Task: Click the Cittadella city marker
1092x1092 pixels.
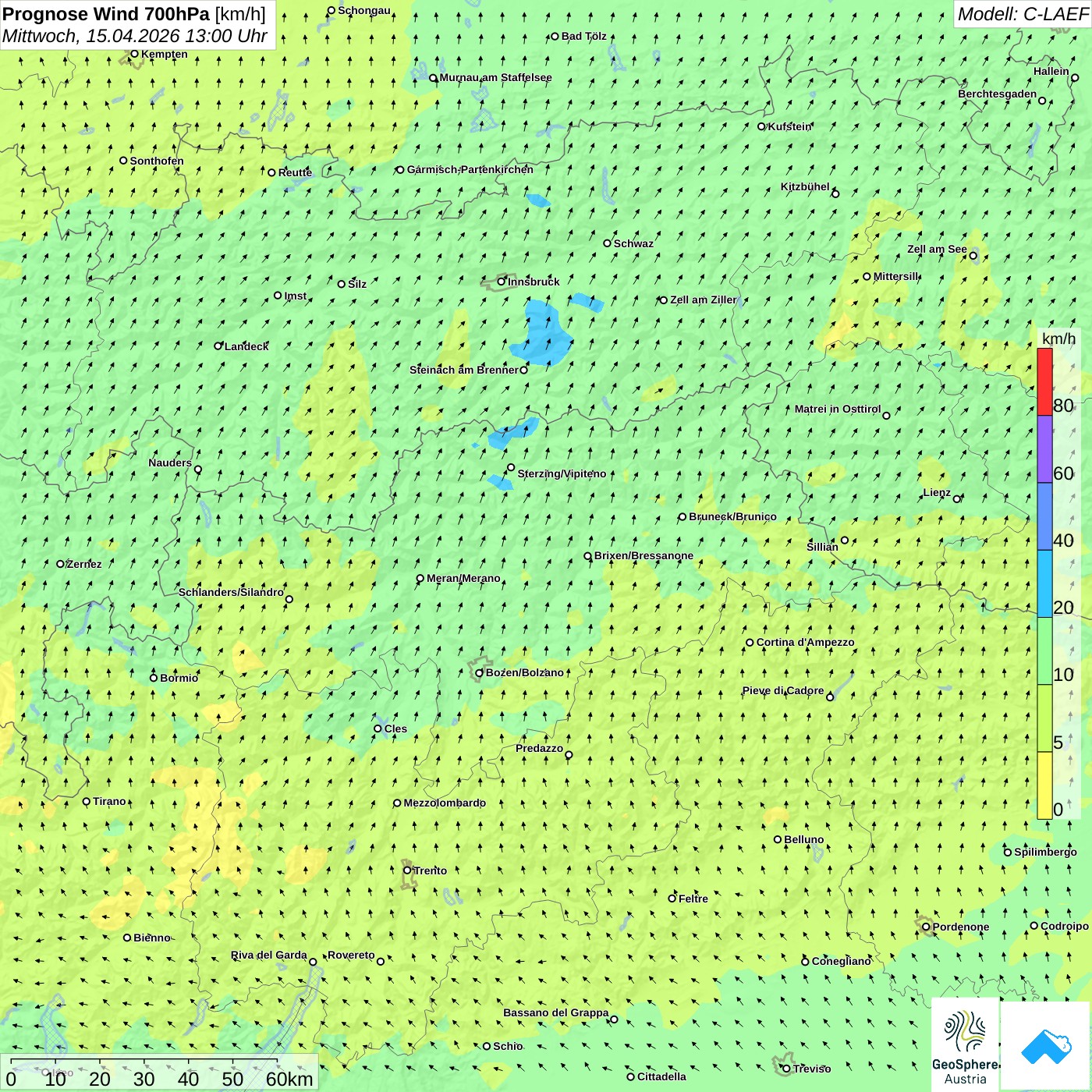Action: (x=630, y=1076)
